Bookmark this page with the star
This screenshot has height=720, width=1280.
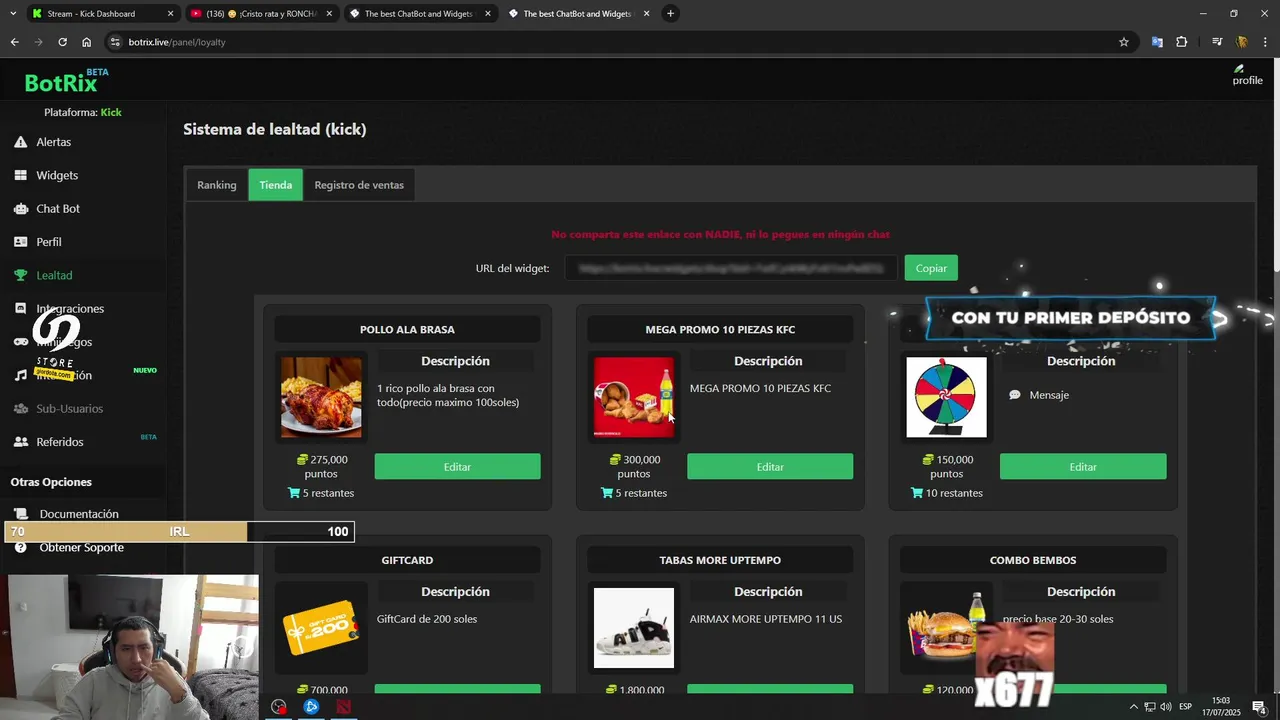coord(1124,42)
